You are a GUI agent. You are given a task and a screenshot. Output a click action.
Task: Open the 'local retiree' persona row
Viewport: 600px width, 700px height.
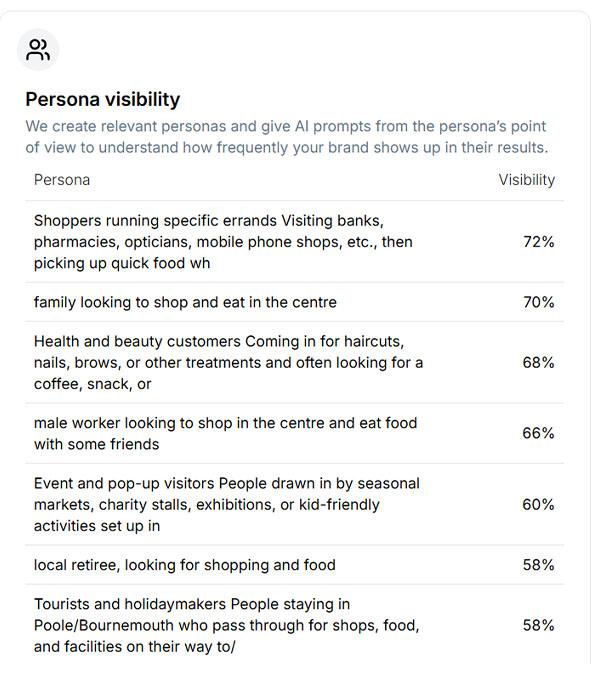tap(184, 565)
